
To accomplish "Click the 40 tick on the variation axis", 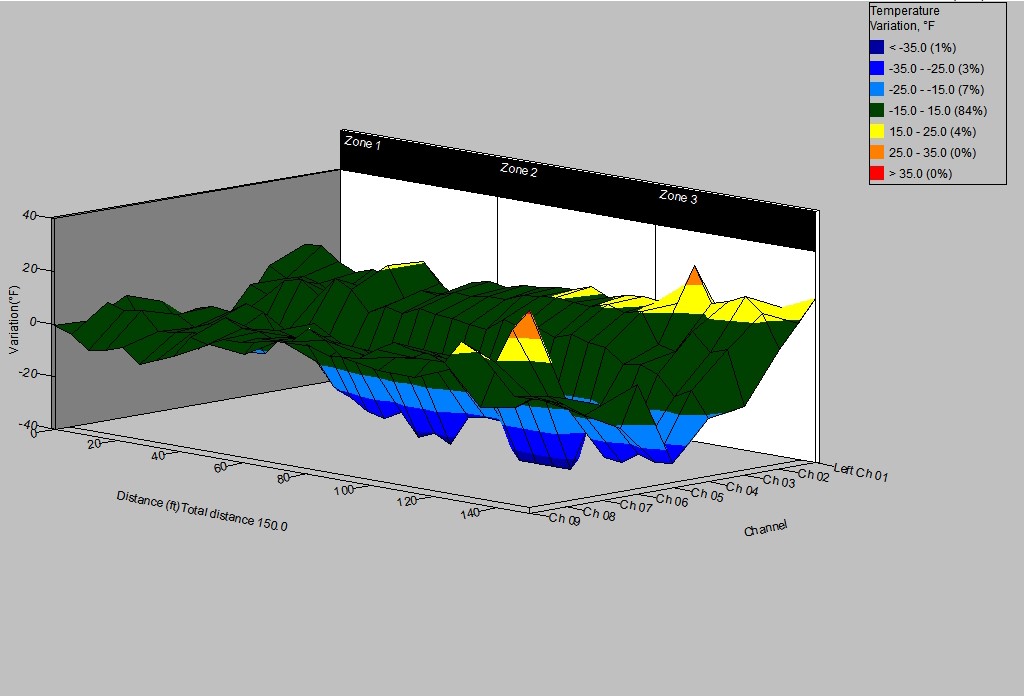I will coord(28,216).
